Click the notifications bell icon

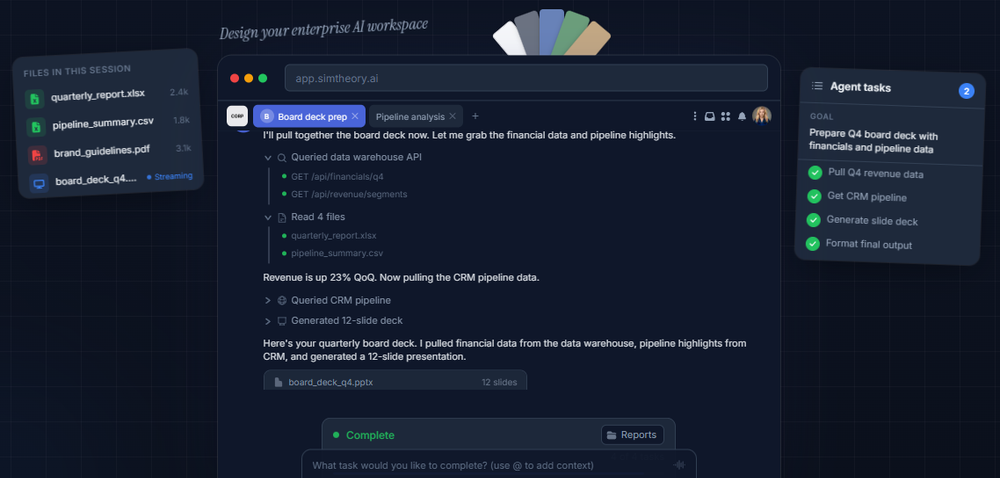(x=742, y=116)
